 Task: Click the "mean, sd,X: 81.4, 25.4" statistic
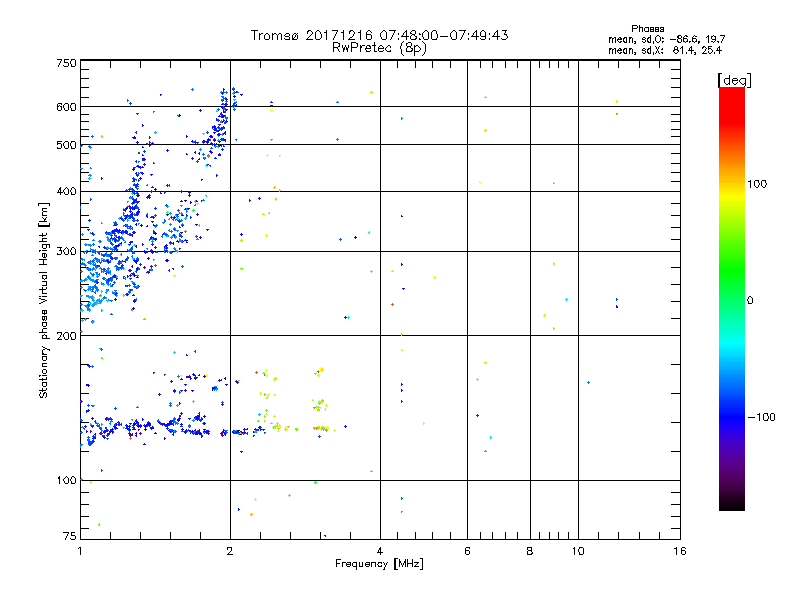click(665, 50)
